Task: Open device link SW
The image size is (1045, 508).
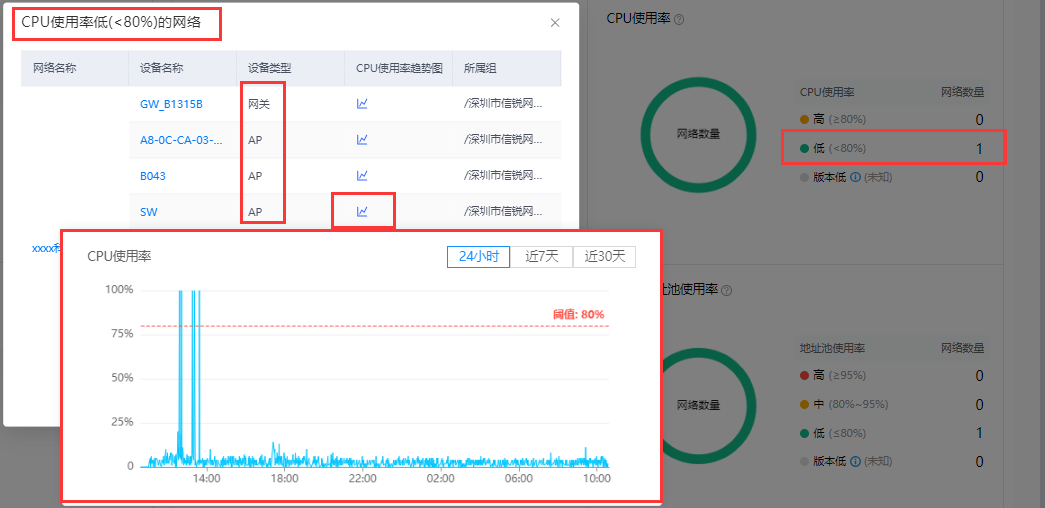Action: point(149,212)
